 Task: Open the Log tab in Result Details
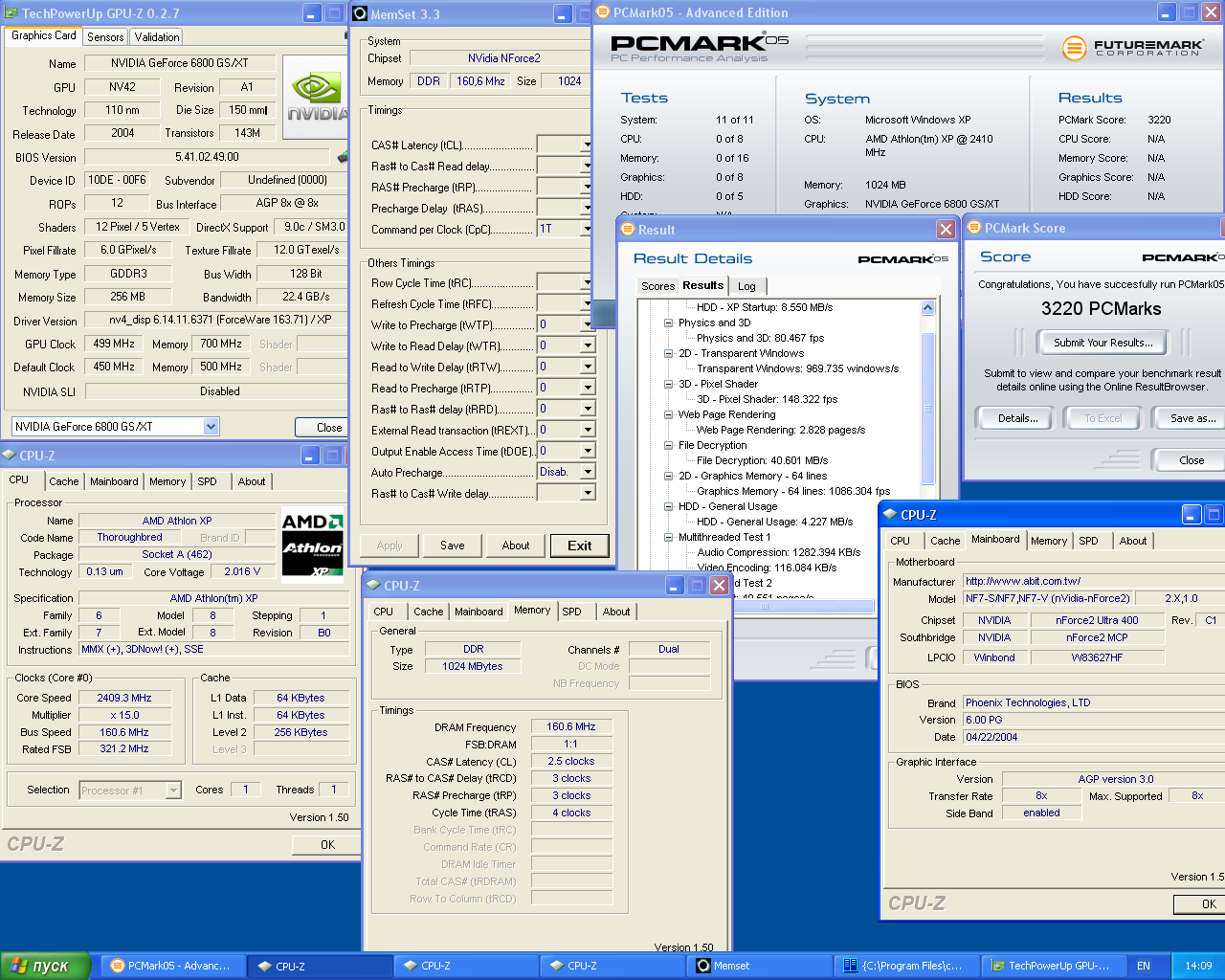[746, 286]
